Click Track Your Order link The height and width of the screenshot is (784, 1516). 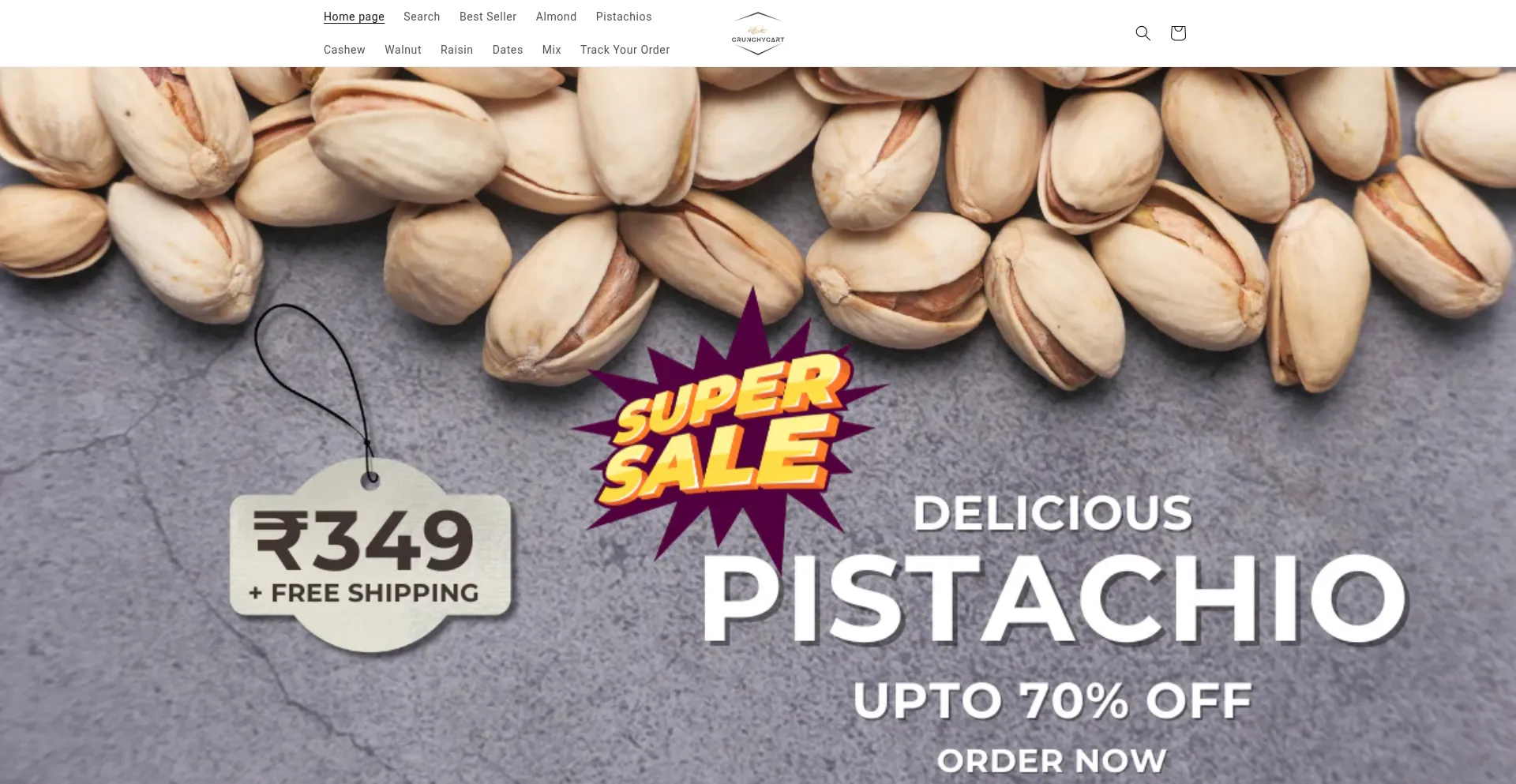point(625,50)
